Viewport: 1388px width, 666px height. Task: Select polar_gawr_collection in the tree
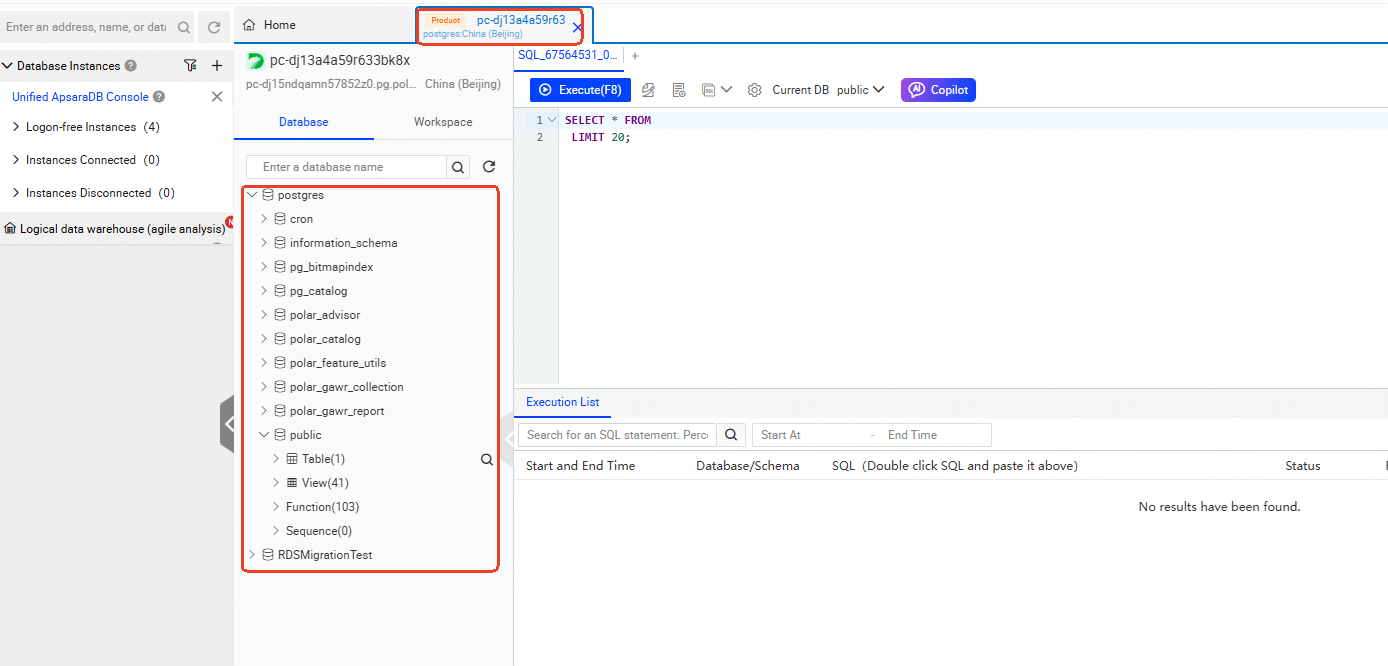[347, 387]
